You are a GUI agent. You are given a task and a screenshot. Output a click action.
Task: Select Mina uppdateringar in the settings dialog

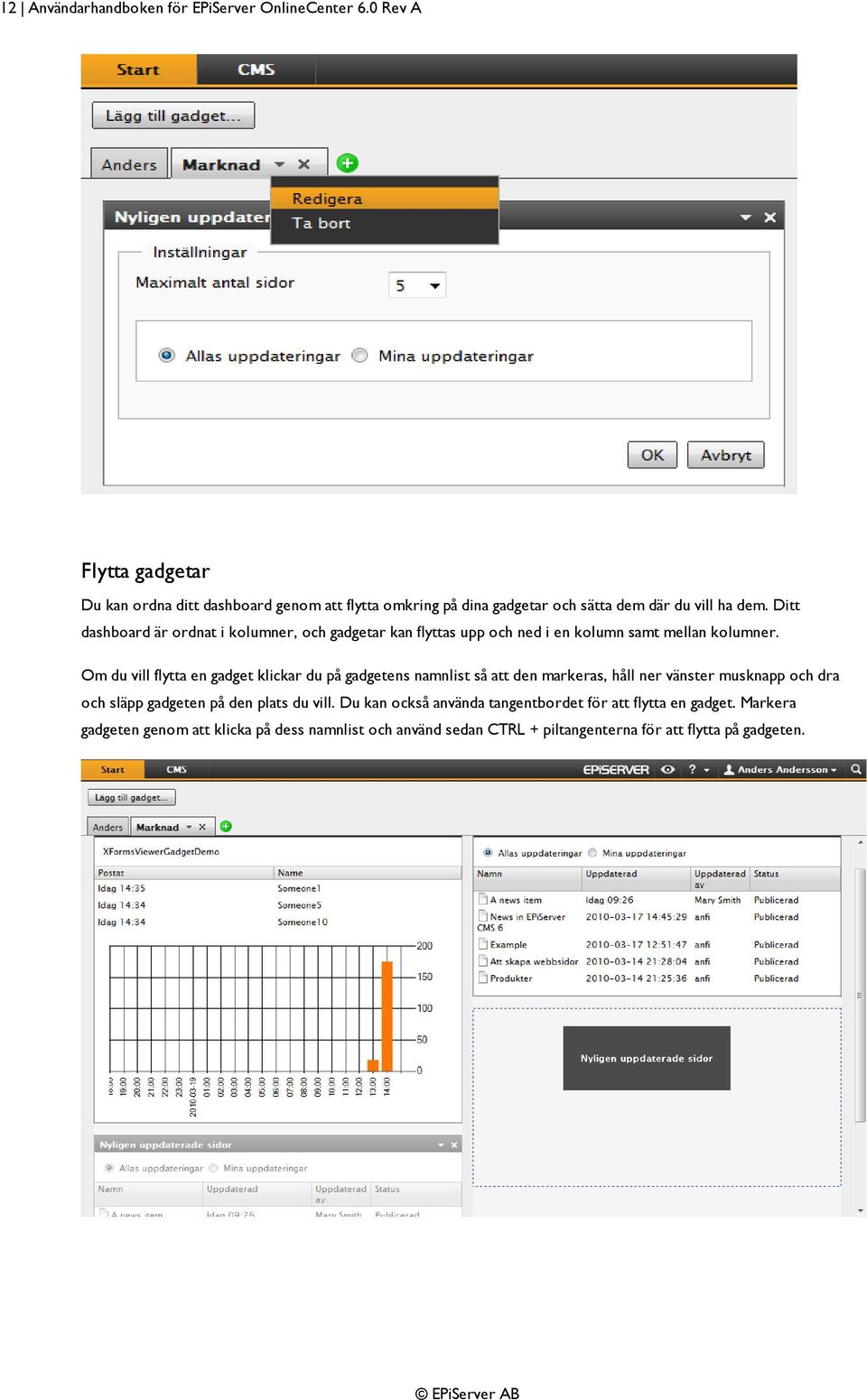359,356
